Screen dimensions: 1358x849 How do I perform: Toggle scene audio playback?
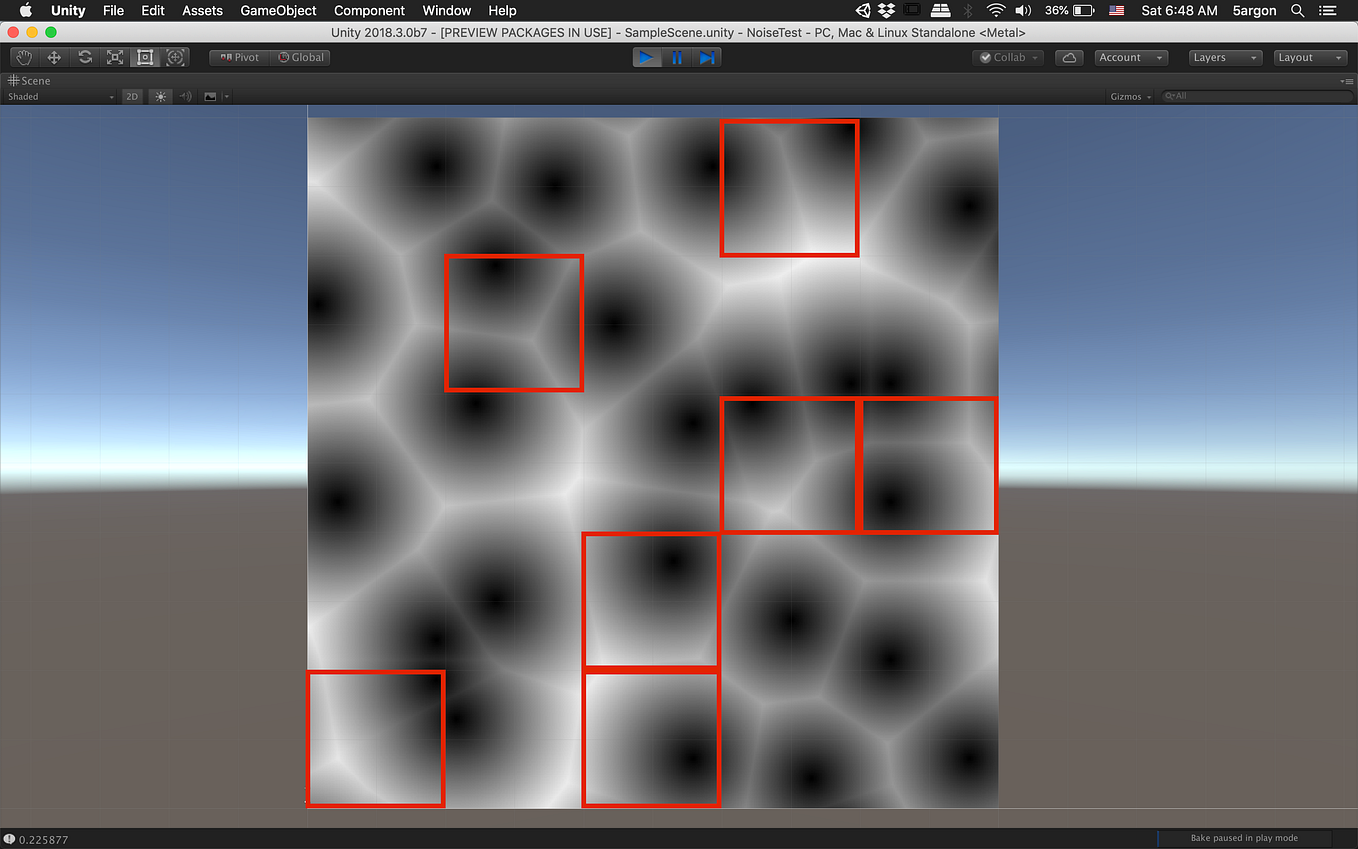(184, 96)
